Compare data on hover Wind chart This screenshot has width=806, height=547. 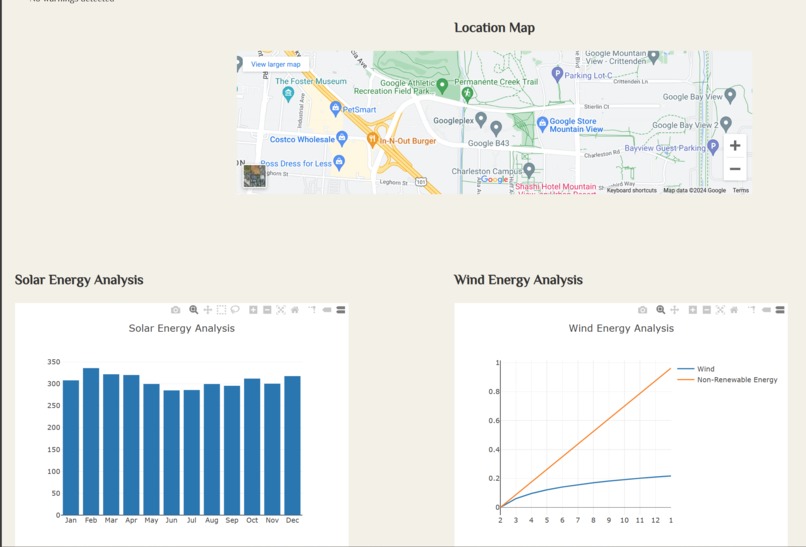(x=780, y=310)
